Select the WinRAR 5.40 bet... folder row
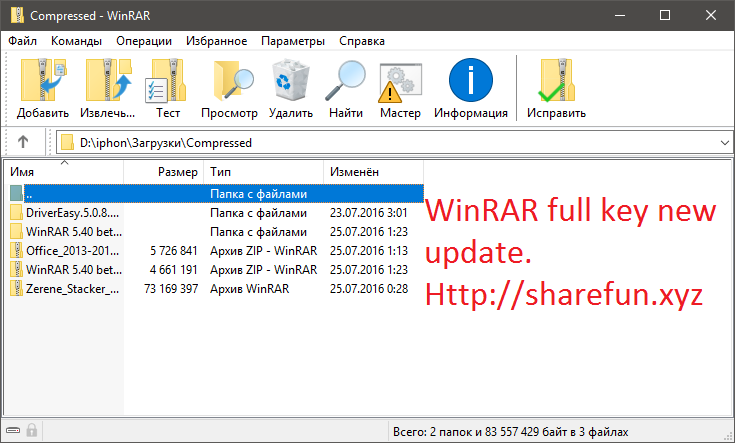 click(217, 232)
